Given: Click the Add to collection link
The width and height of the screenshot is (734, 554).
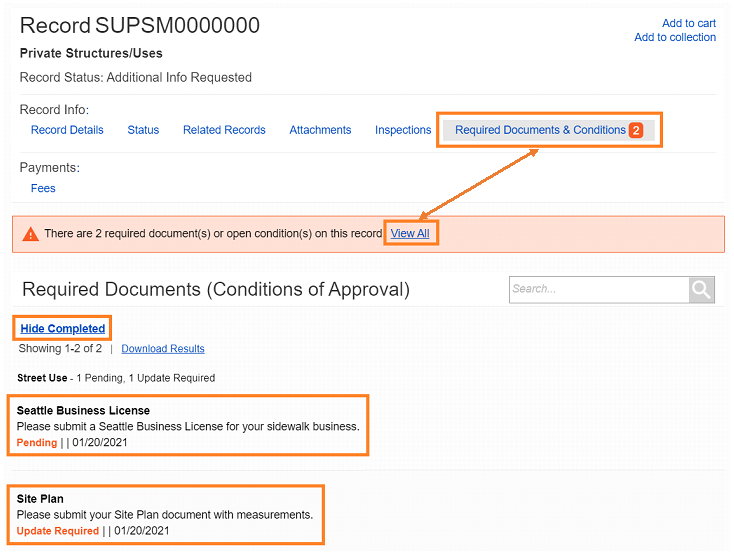Looking at the screenshot, I should [x=675, y=37].
